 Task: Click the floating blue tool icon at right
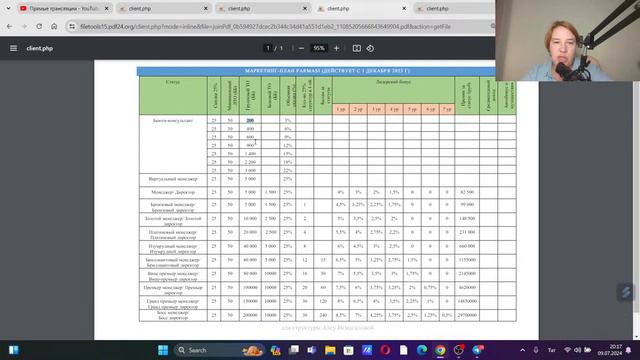626,292
